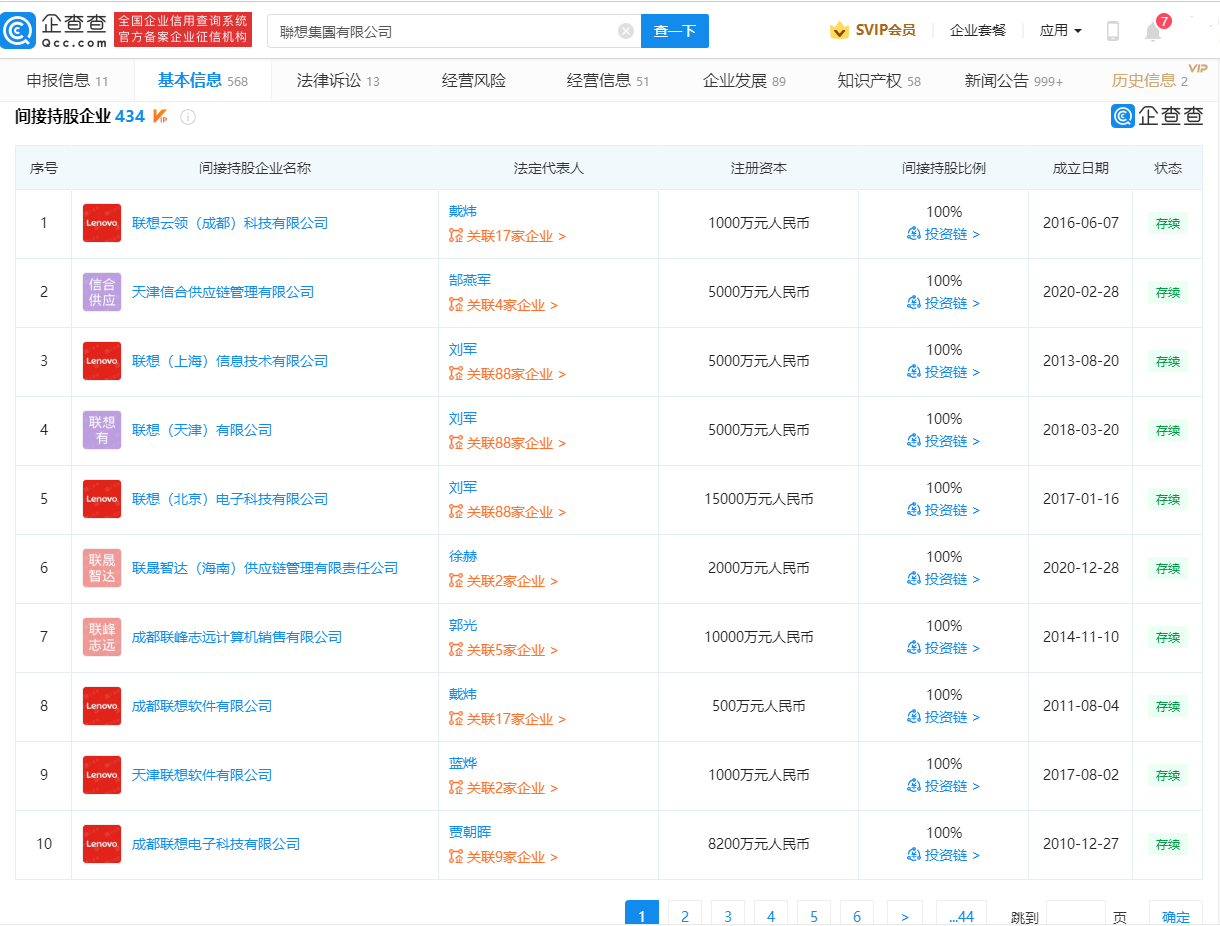
Task: Open 投资链 for 成都联想电子科技有限公司
Action: click(943, 855)
